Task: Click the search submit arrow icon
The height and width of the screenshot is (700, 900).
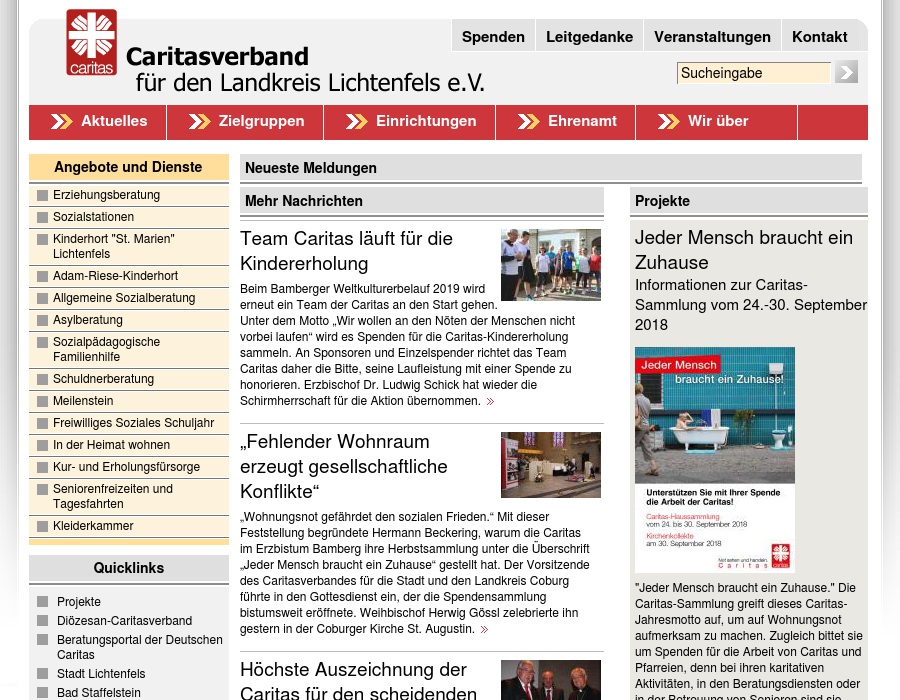Action: pyautogui.click(x=845, y=72)
